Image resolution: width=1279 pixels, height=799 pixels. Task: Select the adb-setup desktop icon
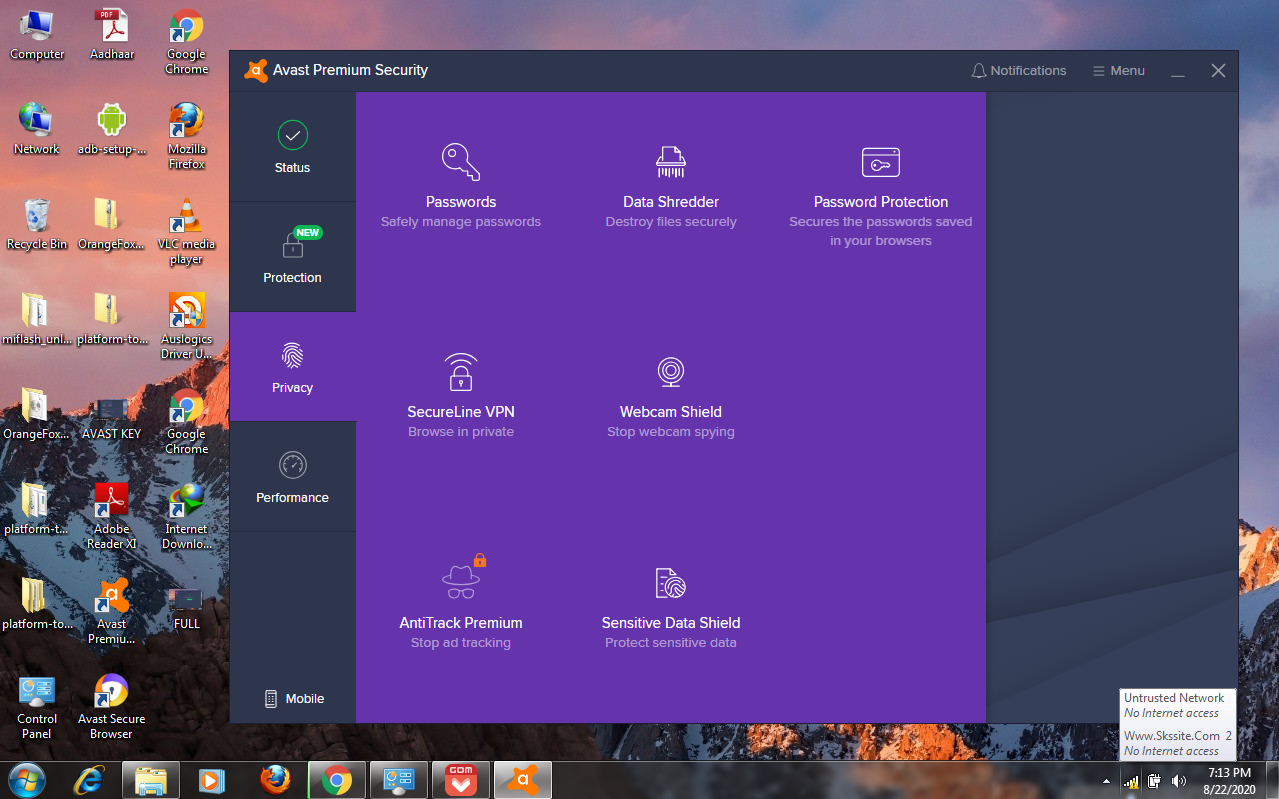click(x=112, y=129)
